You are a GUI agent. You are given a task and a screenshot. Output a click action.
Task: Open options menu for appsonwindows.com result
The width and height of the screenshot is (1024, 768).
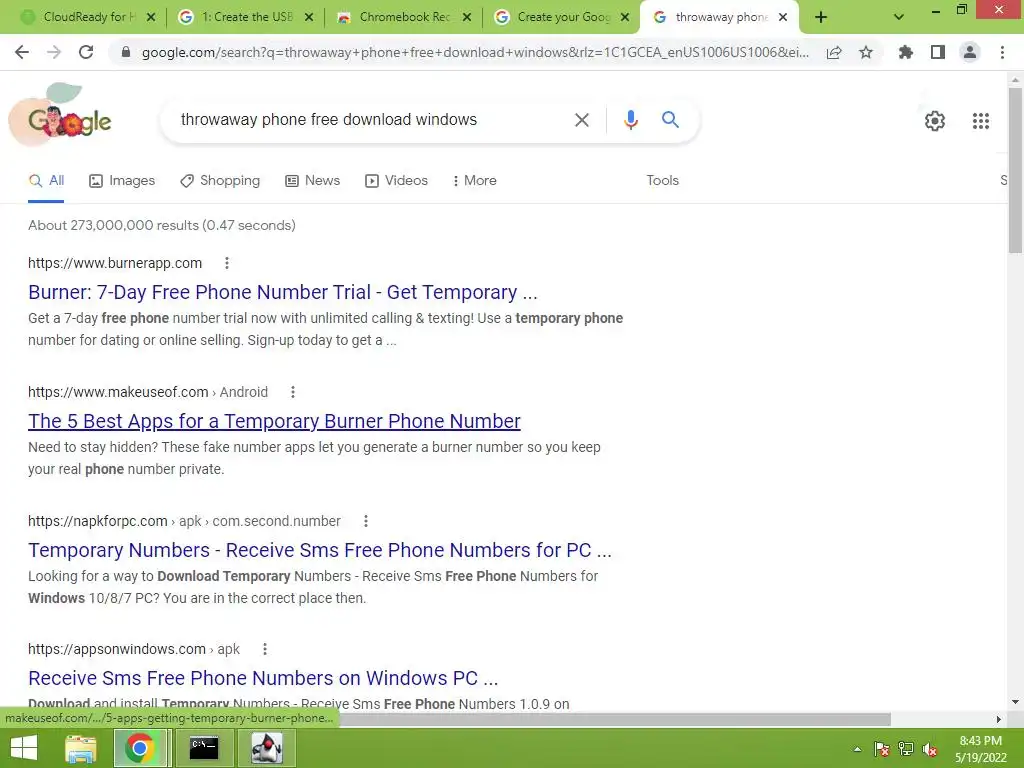(x=264, y=649)
